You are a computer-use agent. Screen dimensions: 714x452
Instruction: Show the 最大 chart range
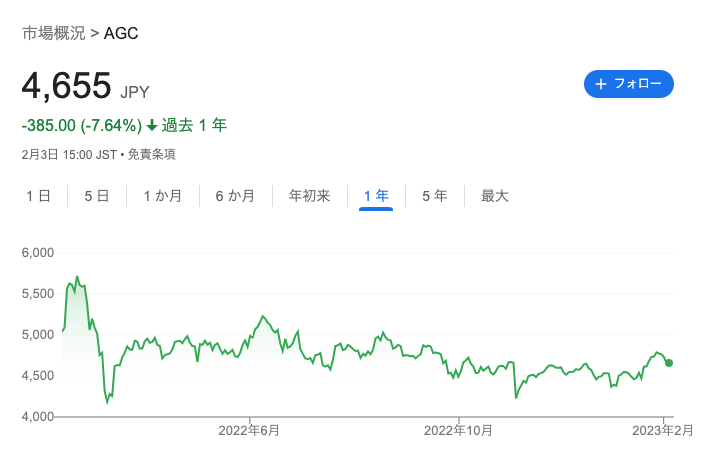pyautogui.click(x=495, y=196)
